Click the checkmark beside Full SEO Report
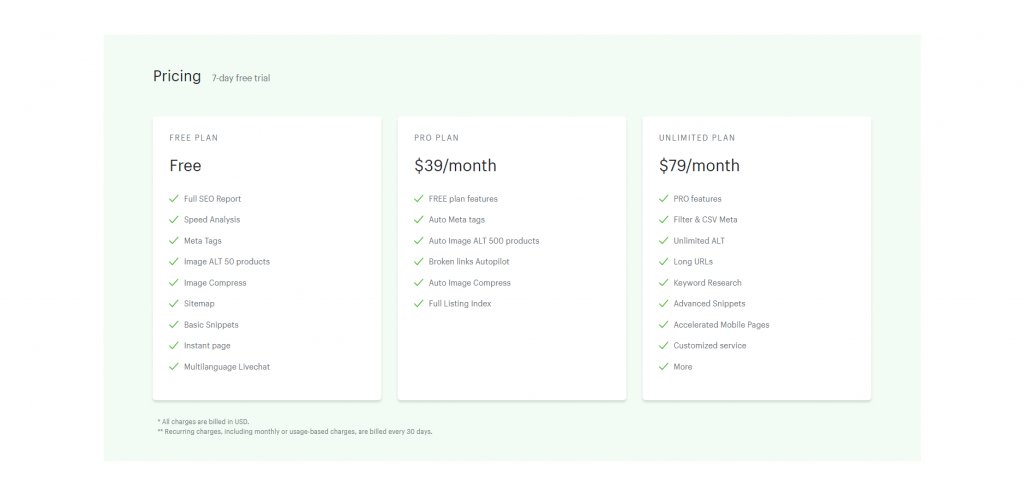This screenshot has height=495, width=1024. point(174,199)
